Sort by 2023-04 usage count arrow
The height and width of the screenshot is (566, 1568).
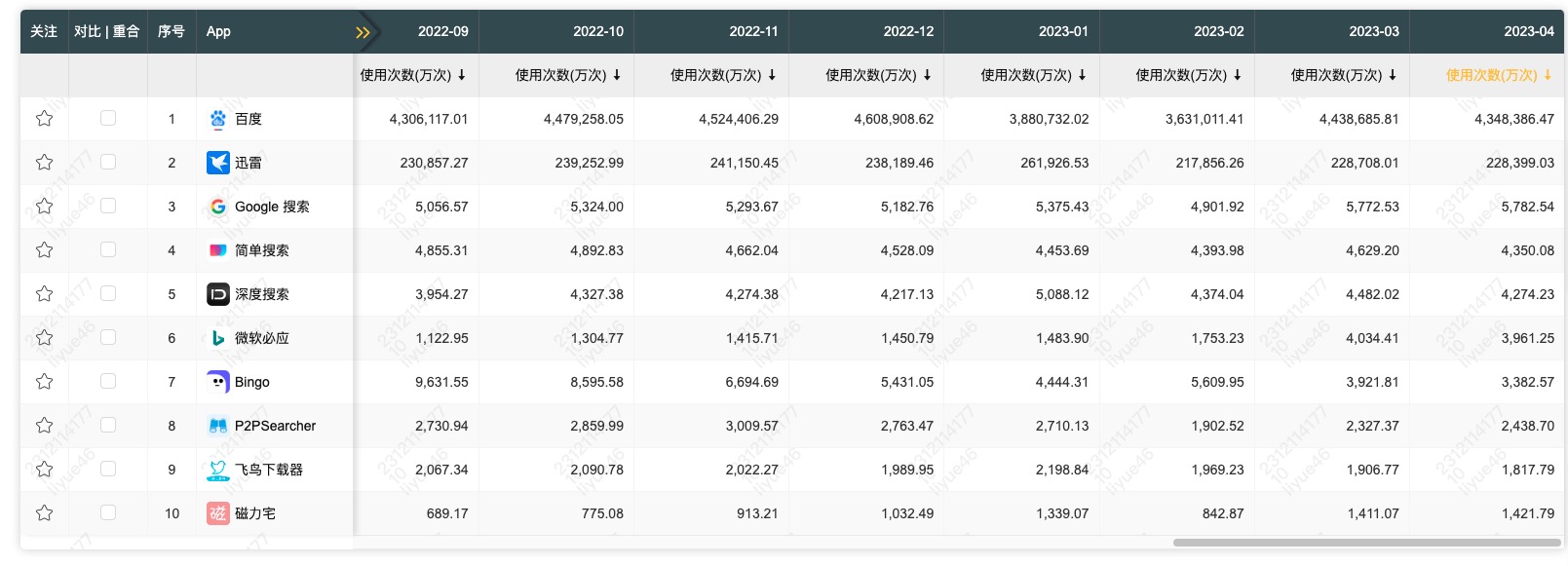click(x=1547, y=75)
